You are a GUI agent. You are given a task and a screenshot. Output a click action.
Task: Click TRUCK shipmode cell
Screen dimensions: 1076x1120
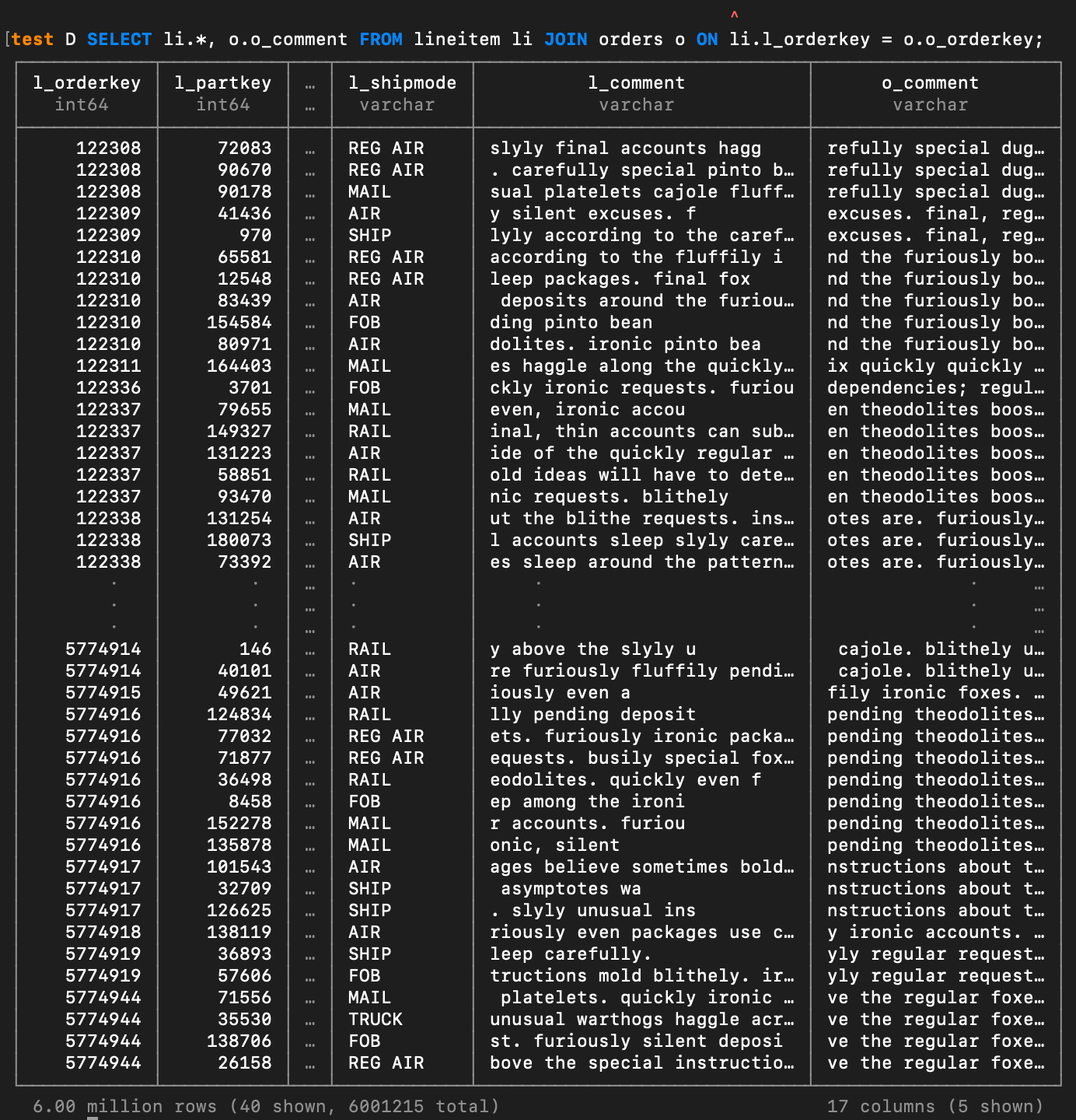point(376,1020)
